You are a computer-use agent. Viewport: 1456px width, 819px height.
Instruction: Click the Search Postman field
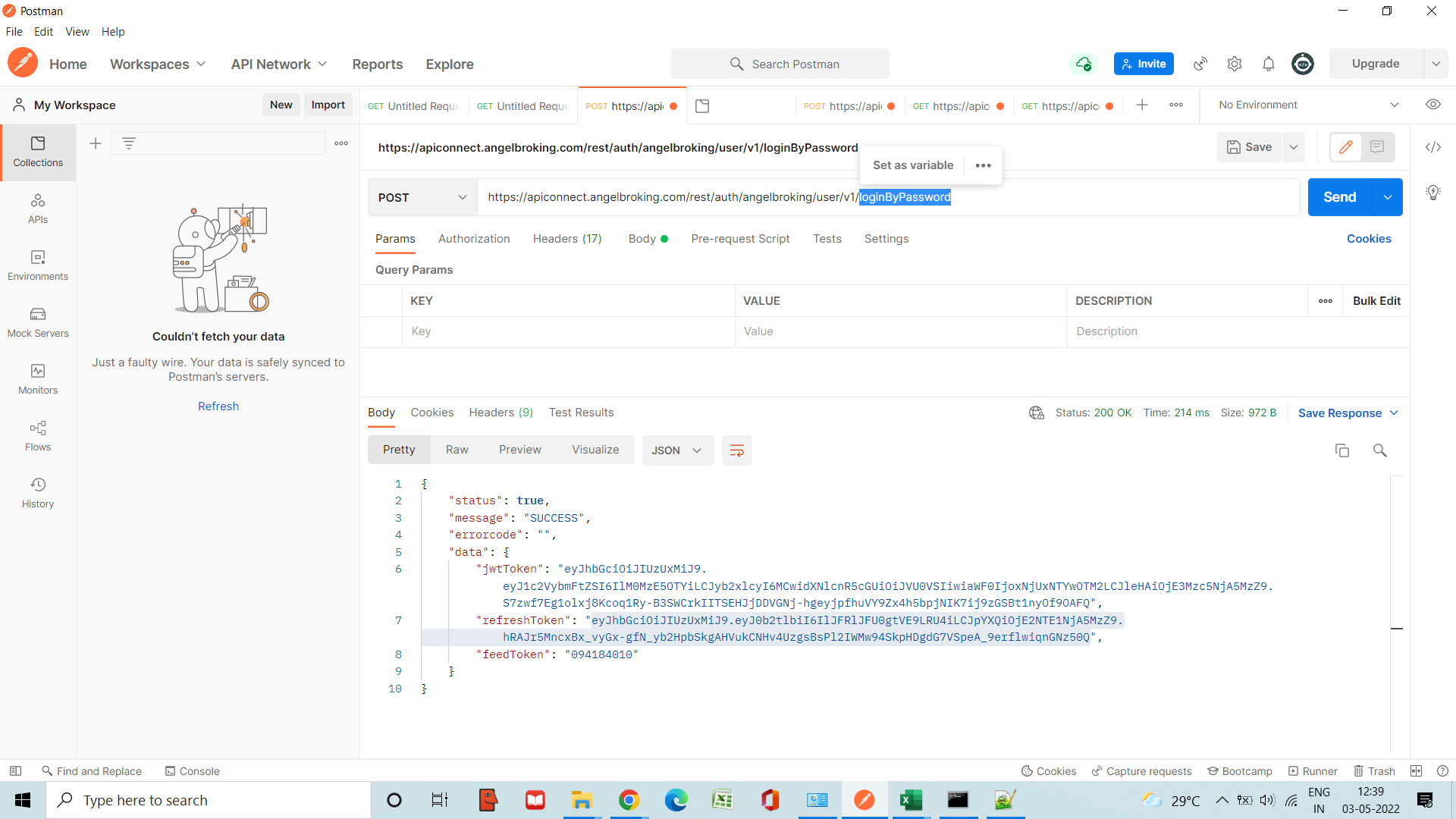pos(780,64)
